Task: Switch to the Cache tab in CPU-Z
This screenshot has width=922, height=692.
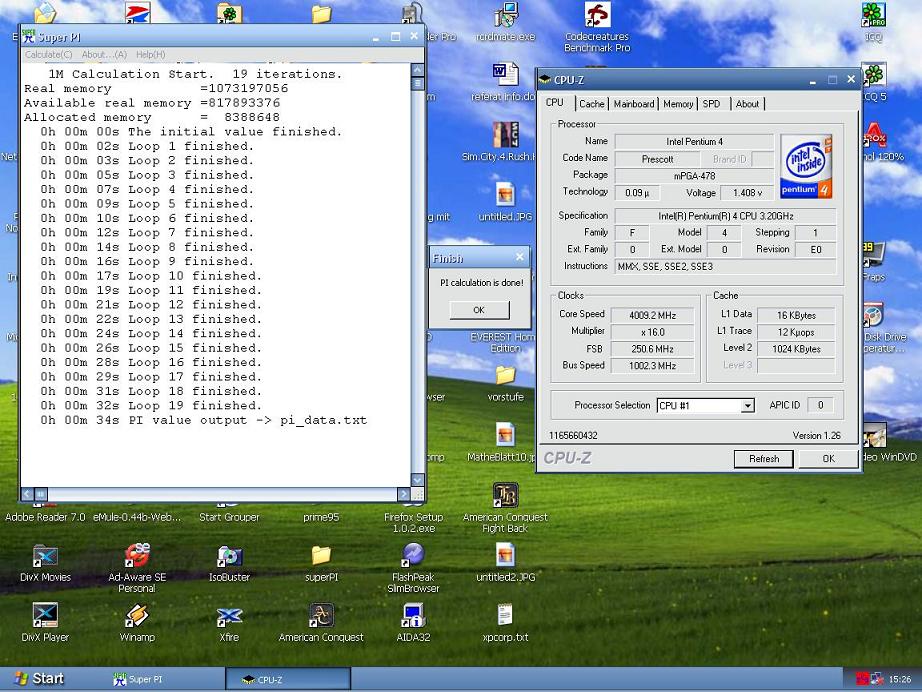Action: point(592,104)
